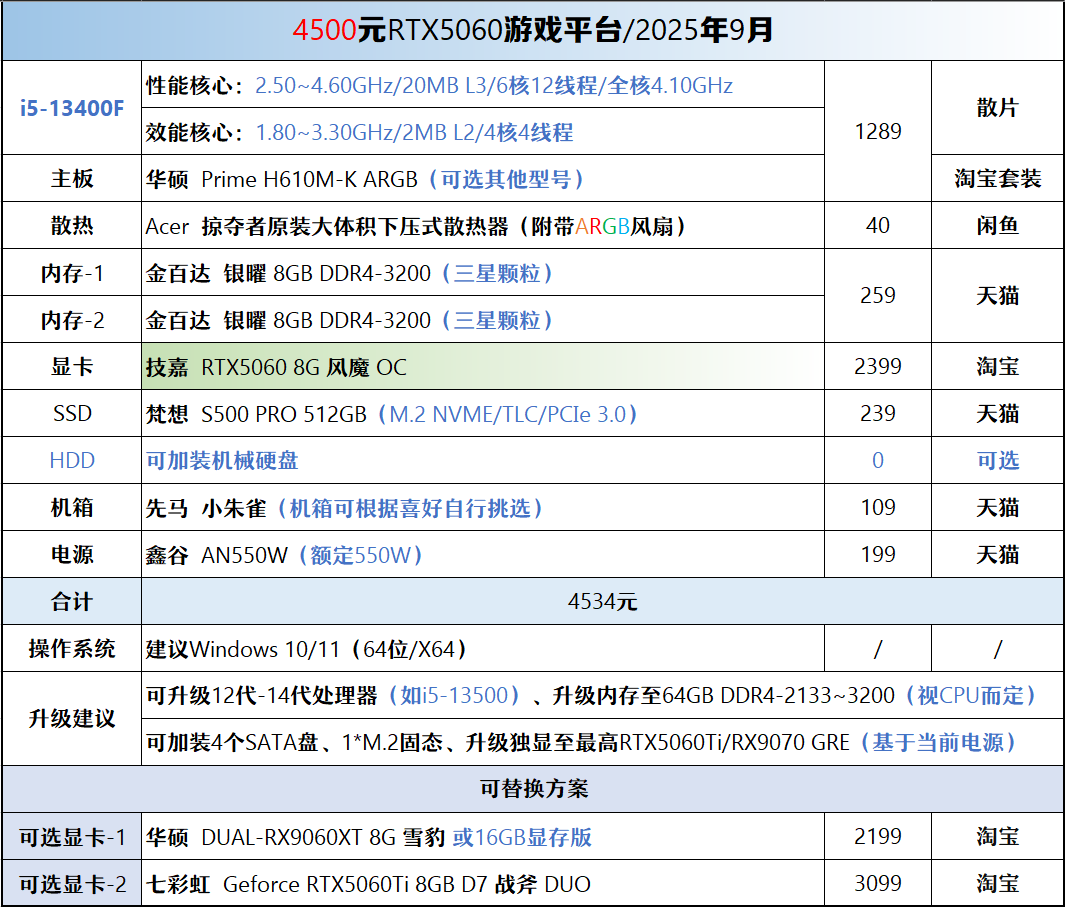The height and width of the screenshot is (907, 1065).
Task: Select the "可升级12代-14代处理器" upgrade line
Action: click(602, 696)
